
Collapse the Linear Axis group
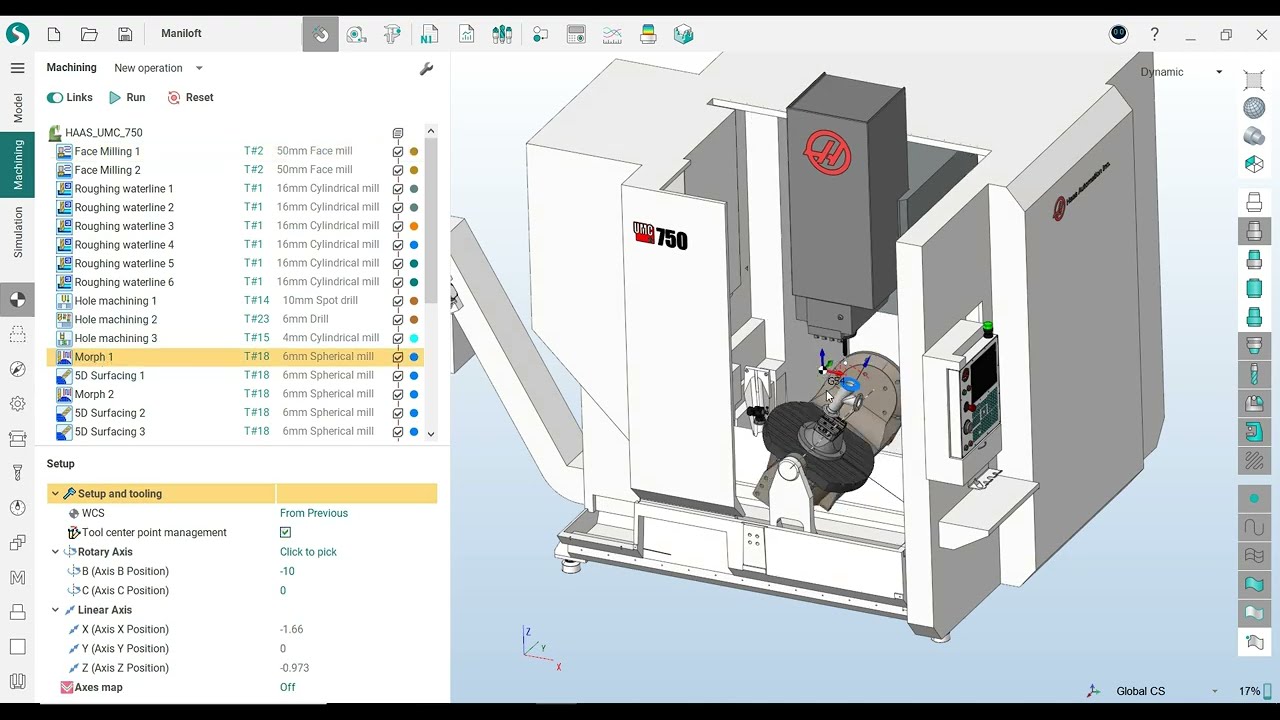55,610
